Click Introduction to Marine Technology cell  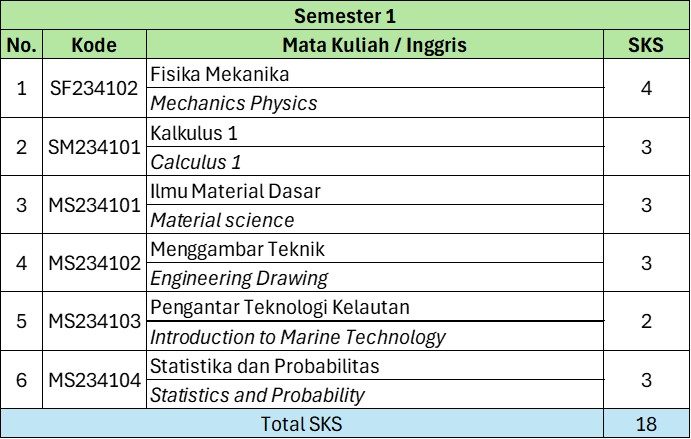[x=297, y=337]
